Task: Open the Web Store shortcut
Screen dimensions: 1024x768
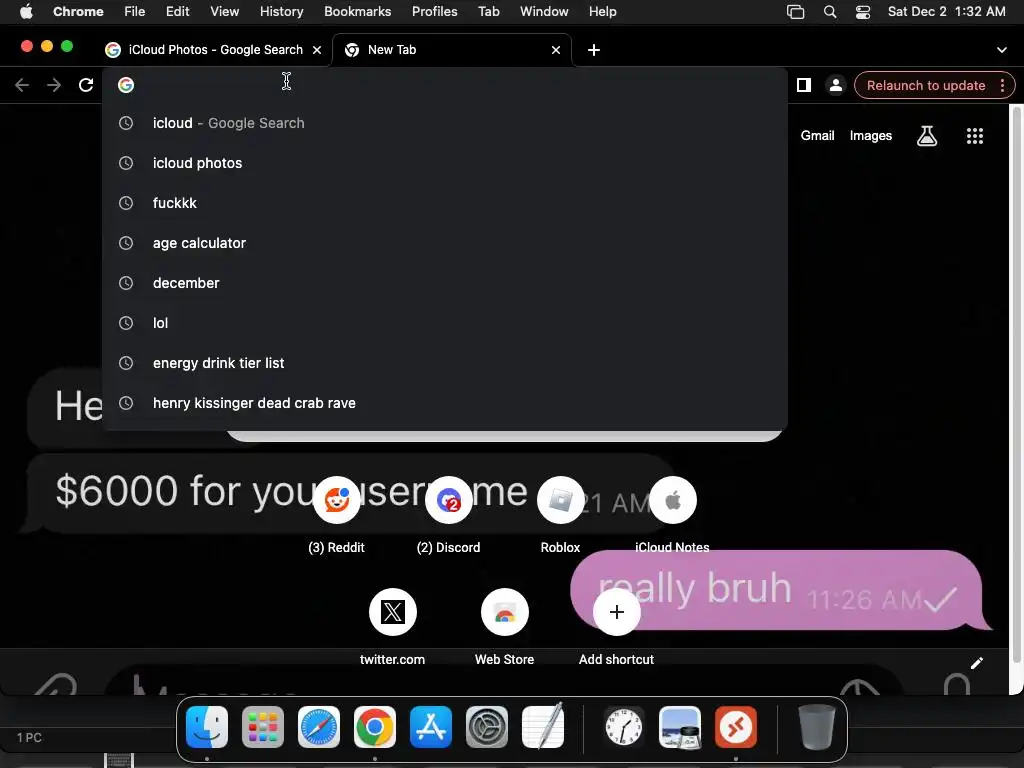Action: 504,612
